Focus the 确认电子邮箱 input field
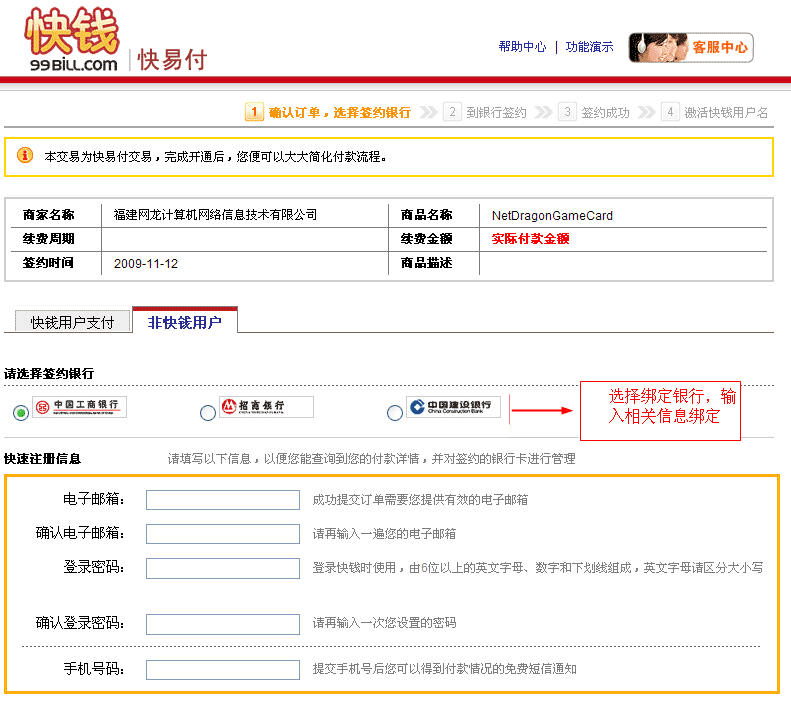The image size is (791, 703). click(222, 534)
